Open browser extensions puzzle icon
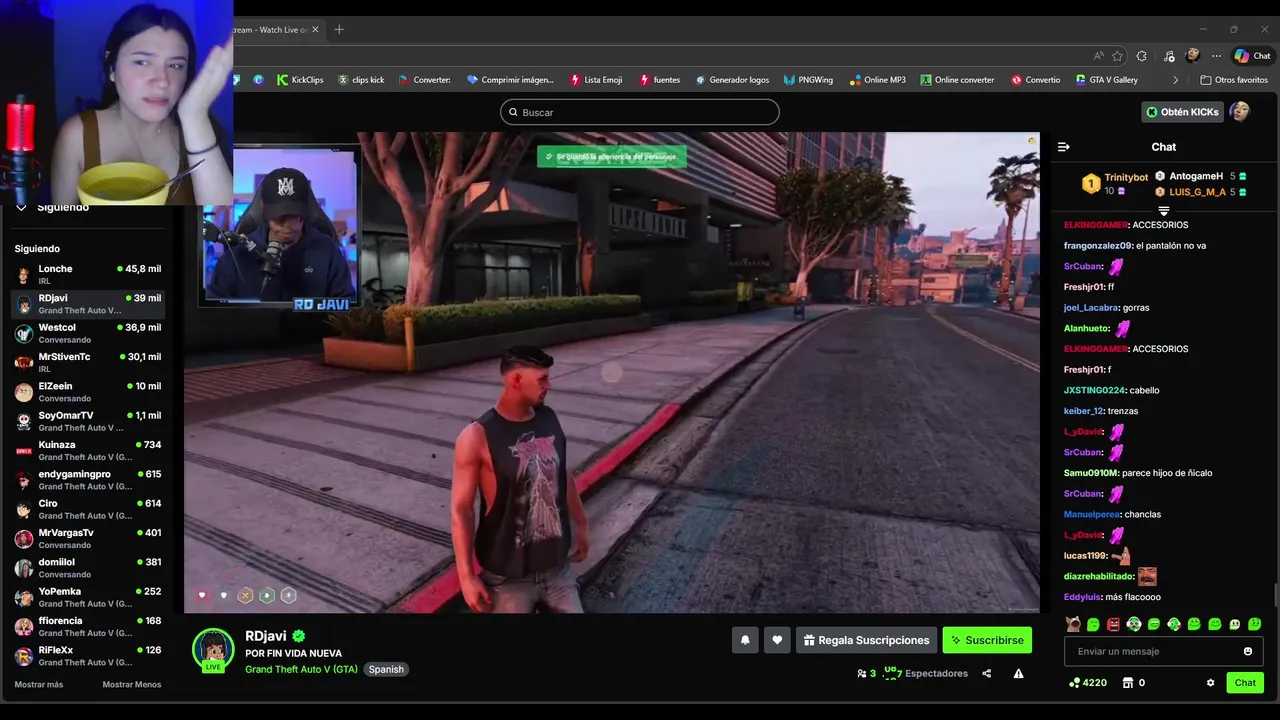Screen dimensions: 1280x720 pyautogui.click(x=1142, y=56)
